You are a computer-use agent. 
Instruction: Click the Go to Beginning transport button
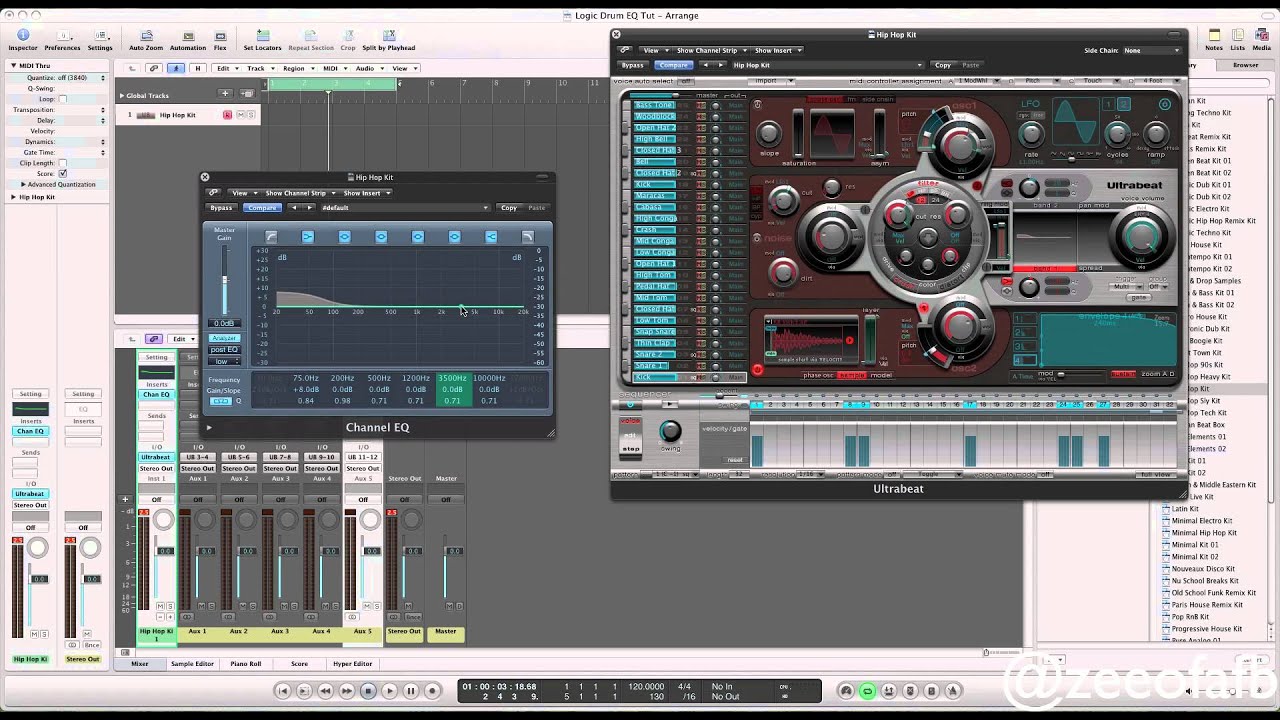[282, 690]
